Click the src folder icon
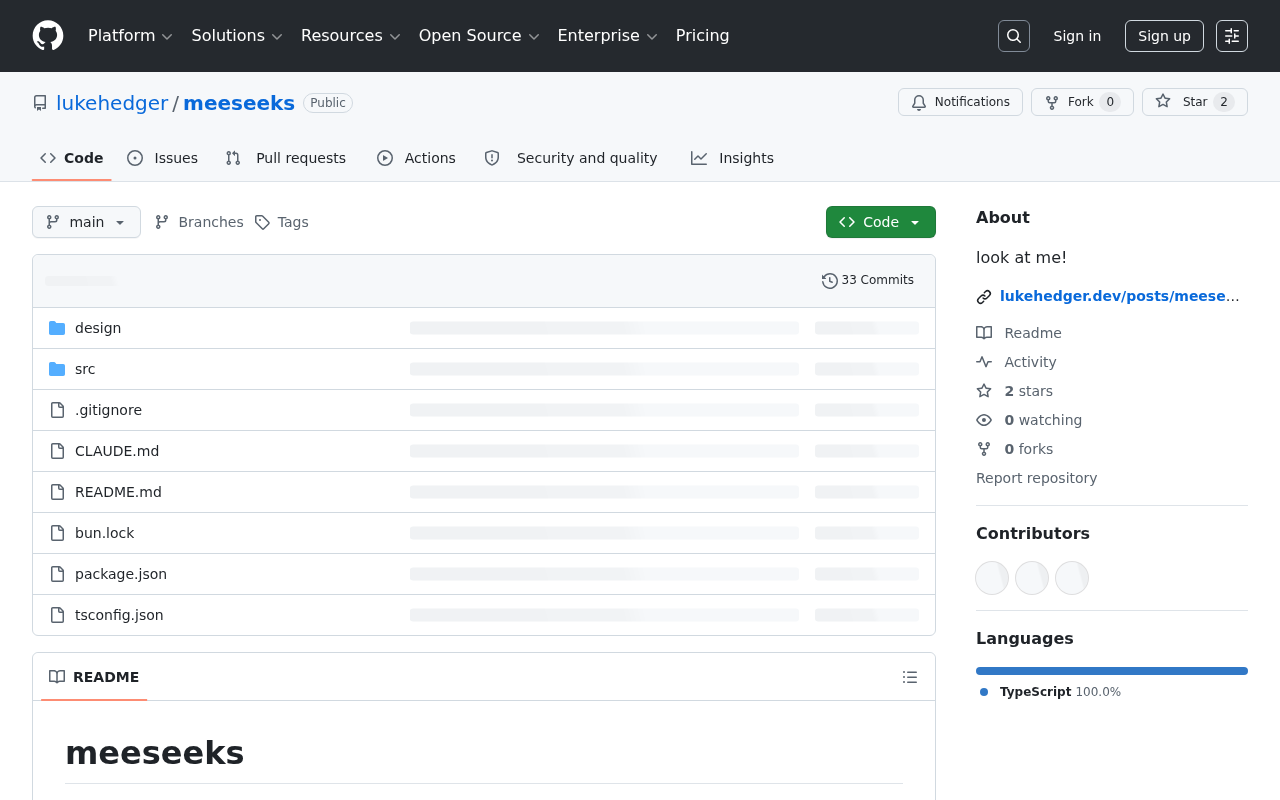Viewport: 1280px width, 800px height. point(57,369)
